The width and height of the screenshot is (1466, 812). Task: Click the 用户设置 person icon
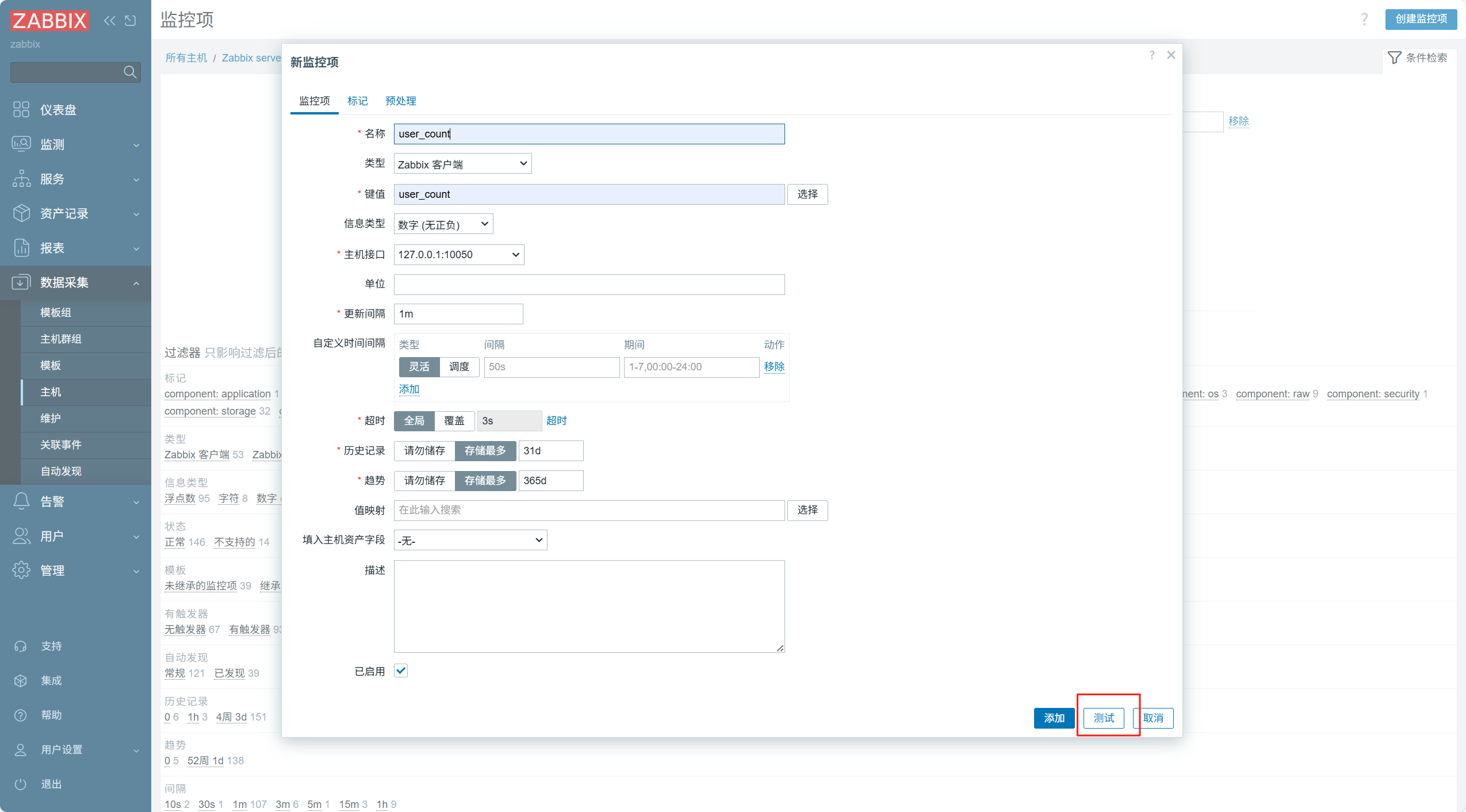[21, 749]
